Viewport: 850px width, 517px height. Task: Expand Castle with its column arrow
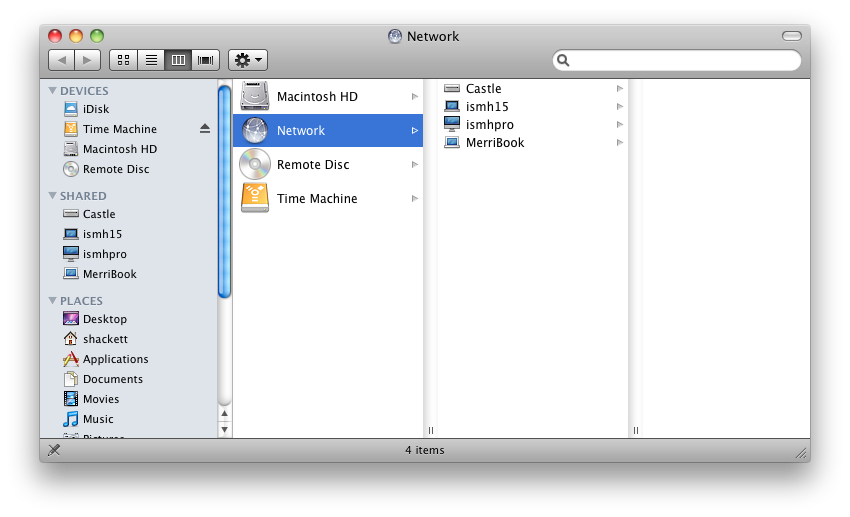(x=620, y=88)
